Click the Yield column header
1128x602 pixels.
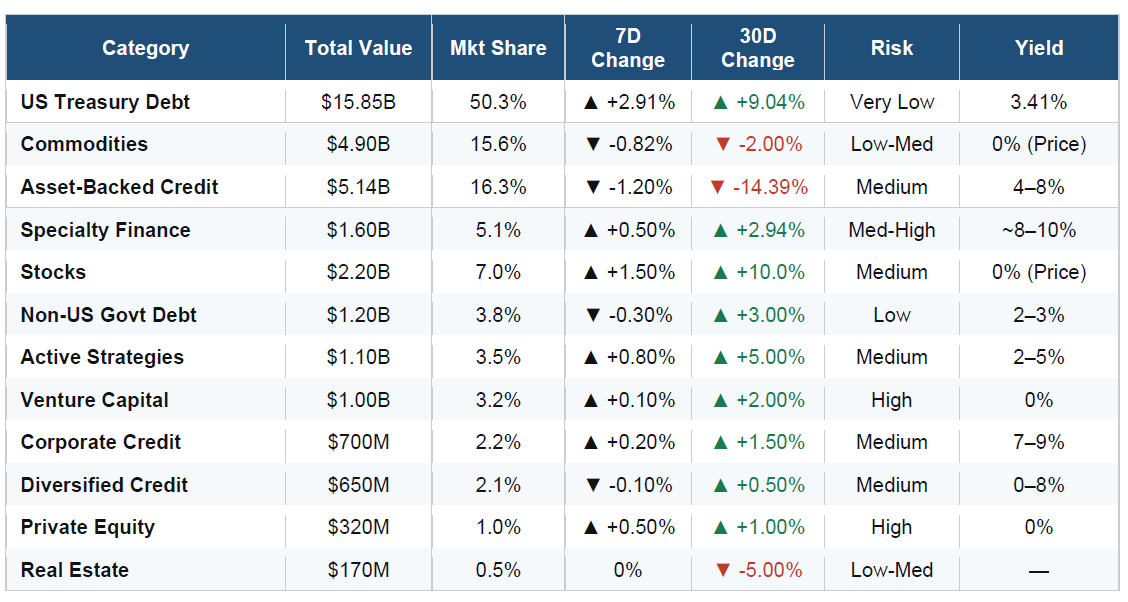[x=1039, y=48]
